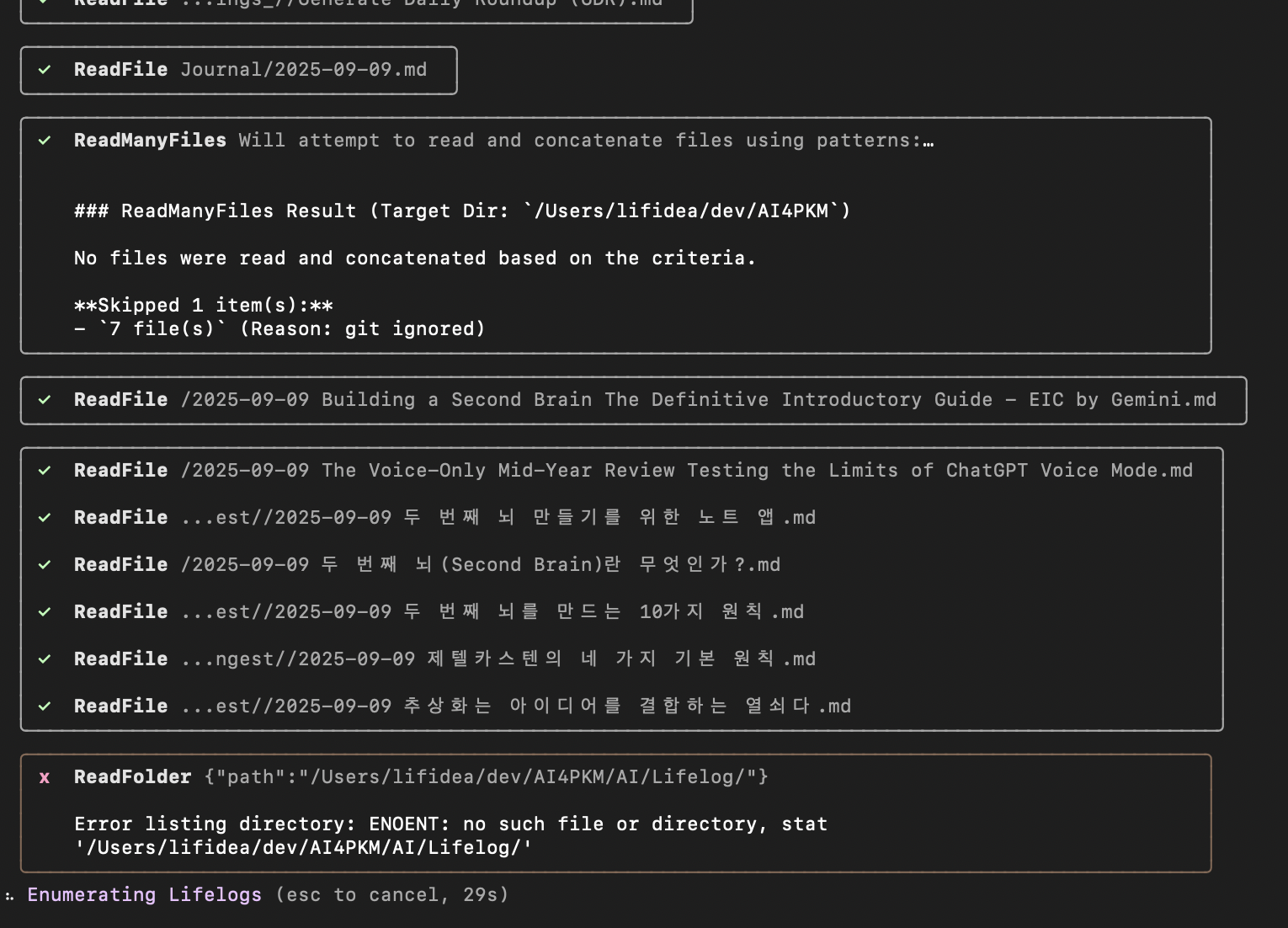Click the checkmark next to Voice-Only Mid-Year Review
The width and height of the screenshot is (1288, 928).
45,471
